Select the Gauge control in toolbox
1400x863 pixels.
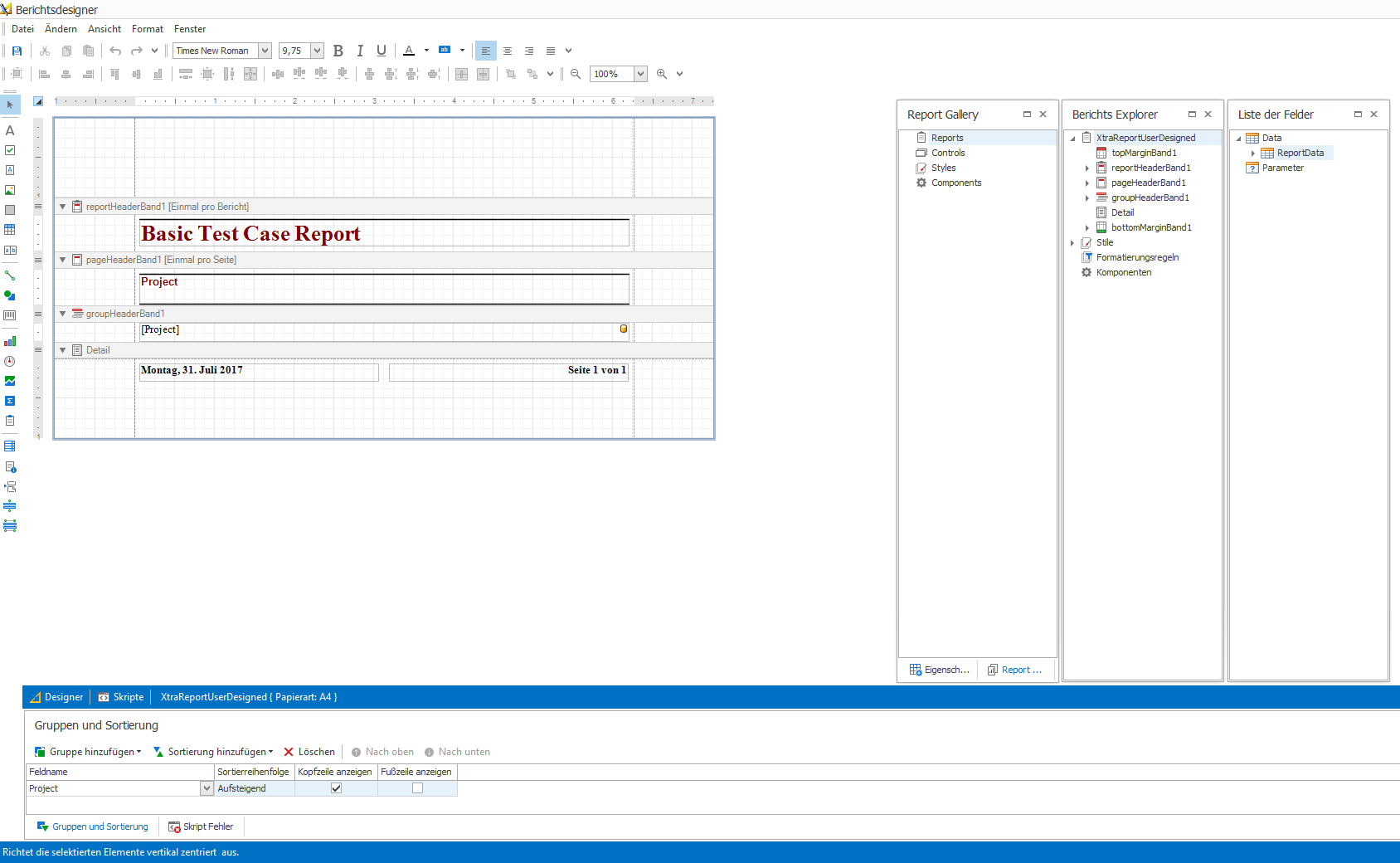10,362
